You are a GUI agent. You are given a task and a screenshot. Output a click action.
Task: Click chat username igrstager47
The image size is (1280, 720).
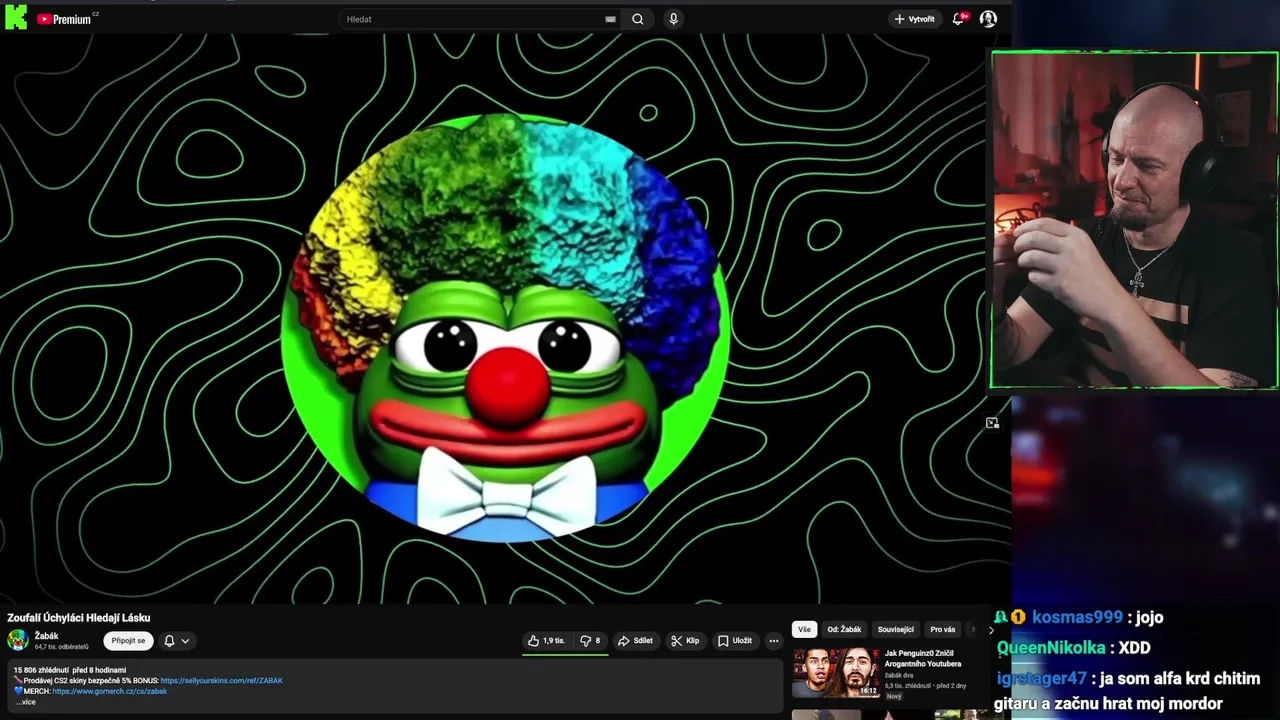click(x=1042, y=679)
